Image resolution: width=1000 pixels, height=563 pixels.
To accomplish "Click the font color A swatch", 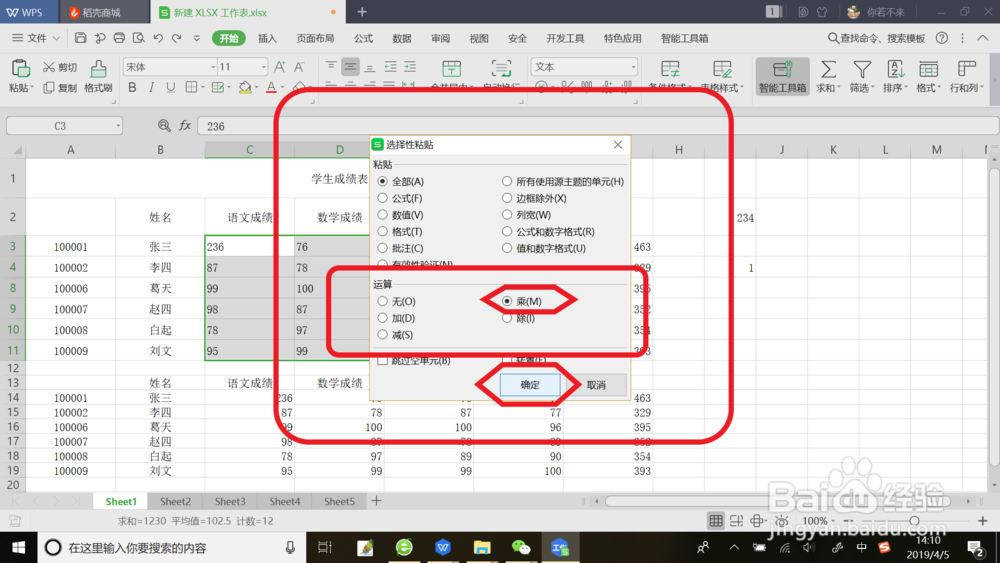I will point(271,87).
